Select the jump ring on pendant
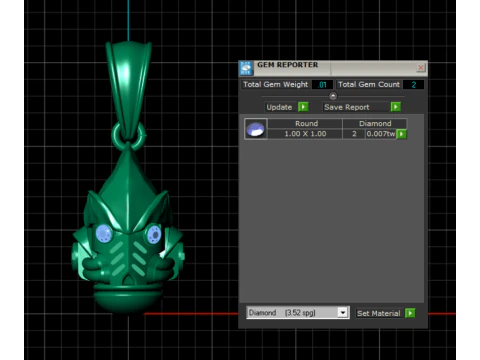Viewport: 480px width, 360px height. pos(128,136)
